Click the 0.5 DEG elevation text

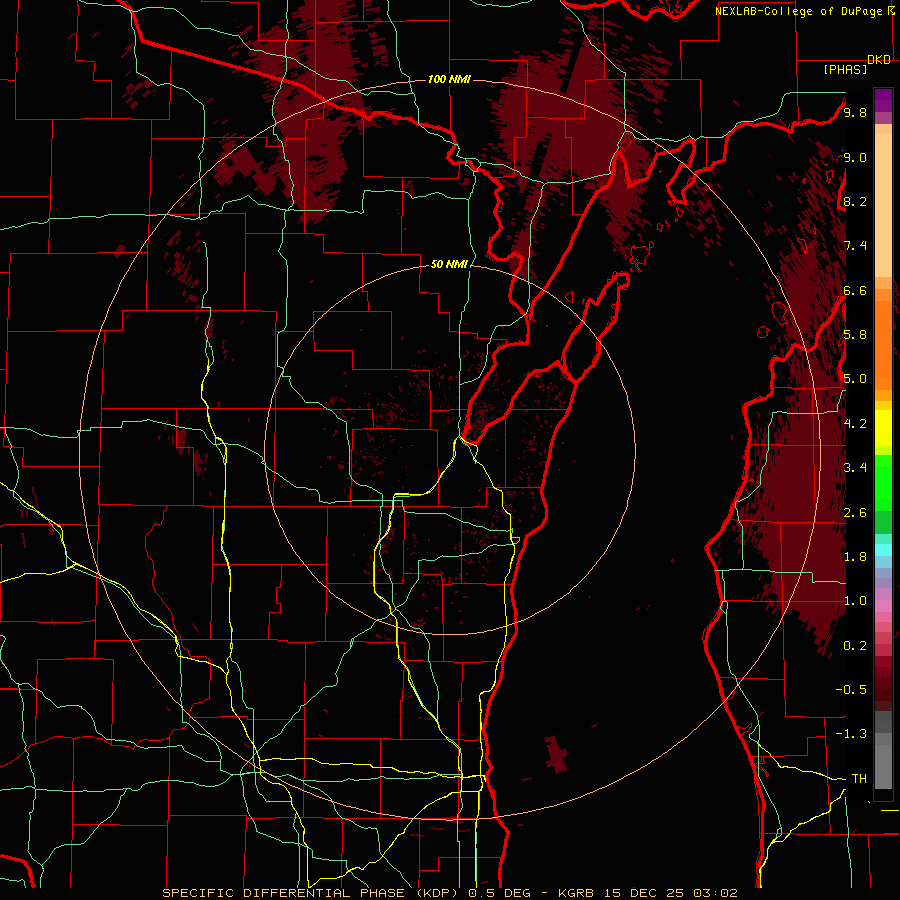point(499,893)
